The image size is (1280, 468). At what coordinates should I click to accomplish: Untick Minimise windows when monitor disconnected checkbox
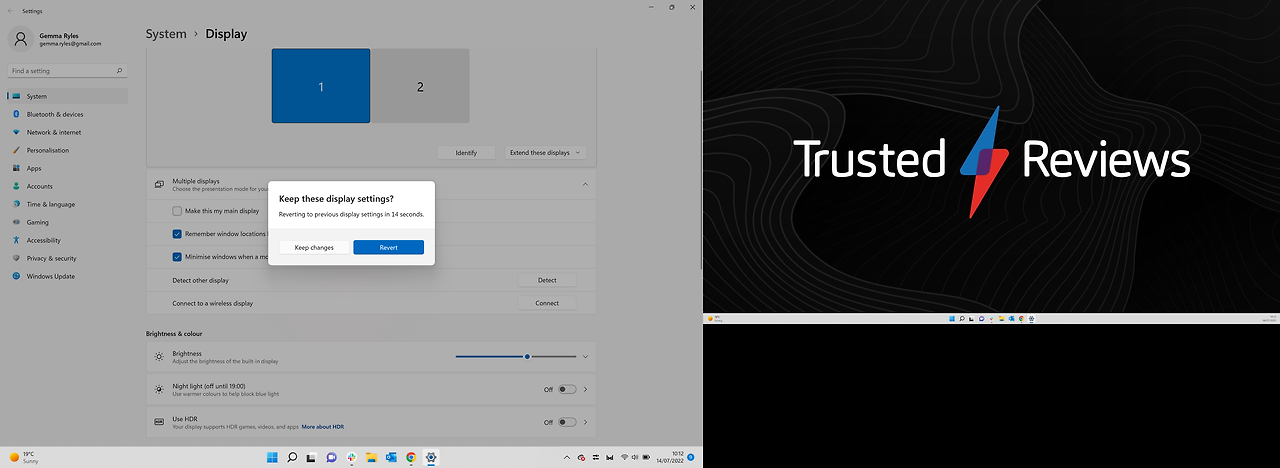(177, 257)
